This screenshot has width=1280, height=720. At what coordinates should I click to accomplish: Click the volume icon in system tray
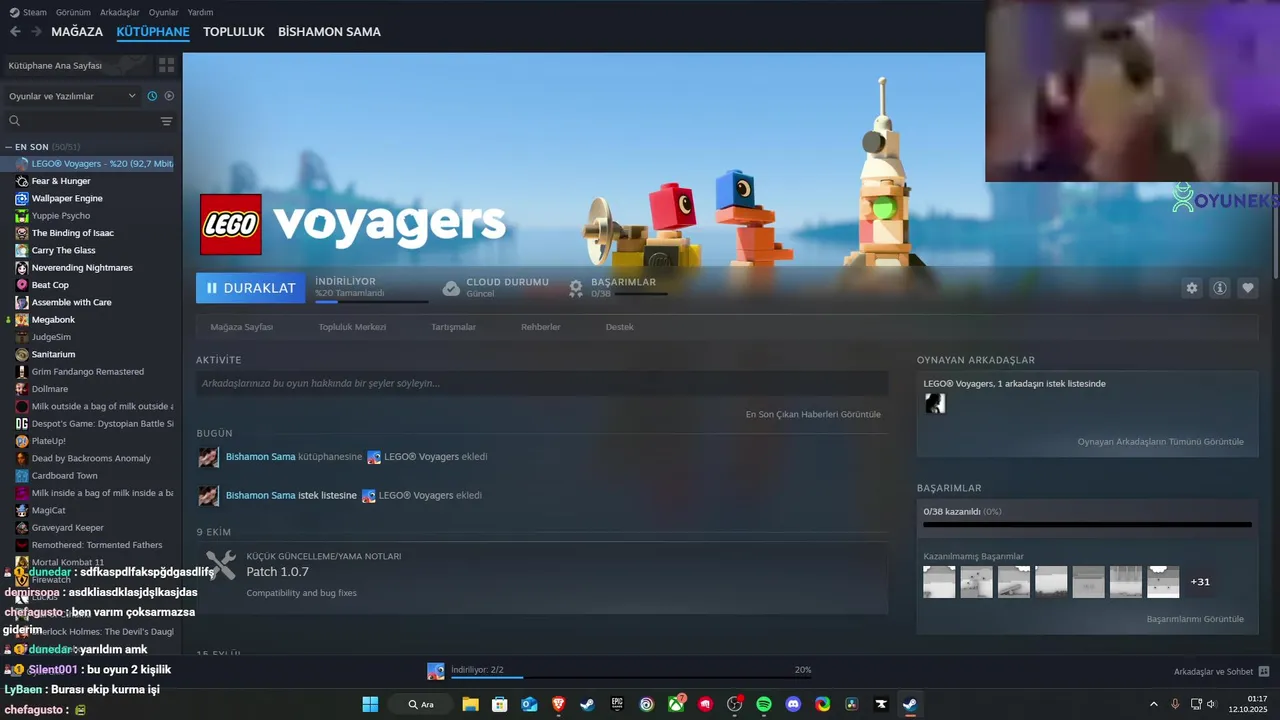[1211, 704]
